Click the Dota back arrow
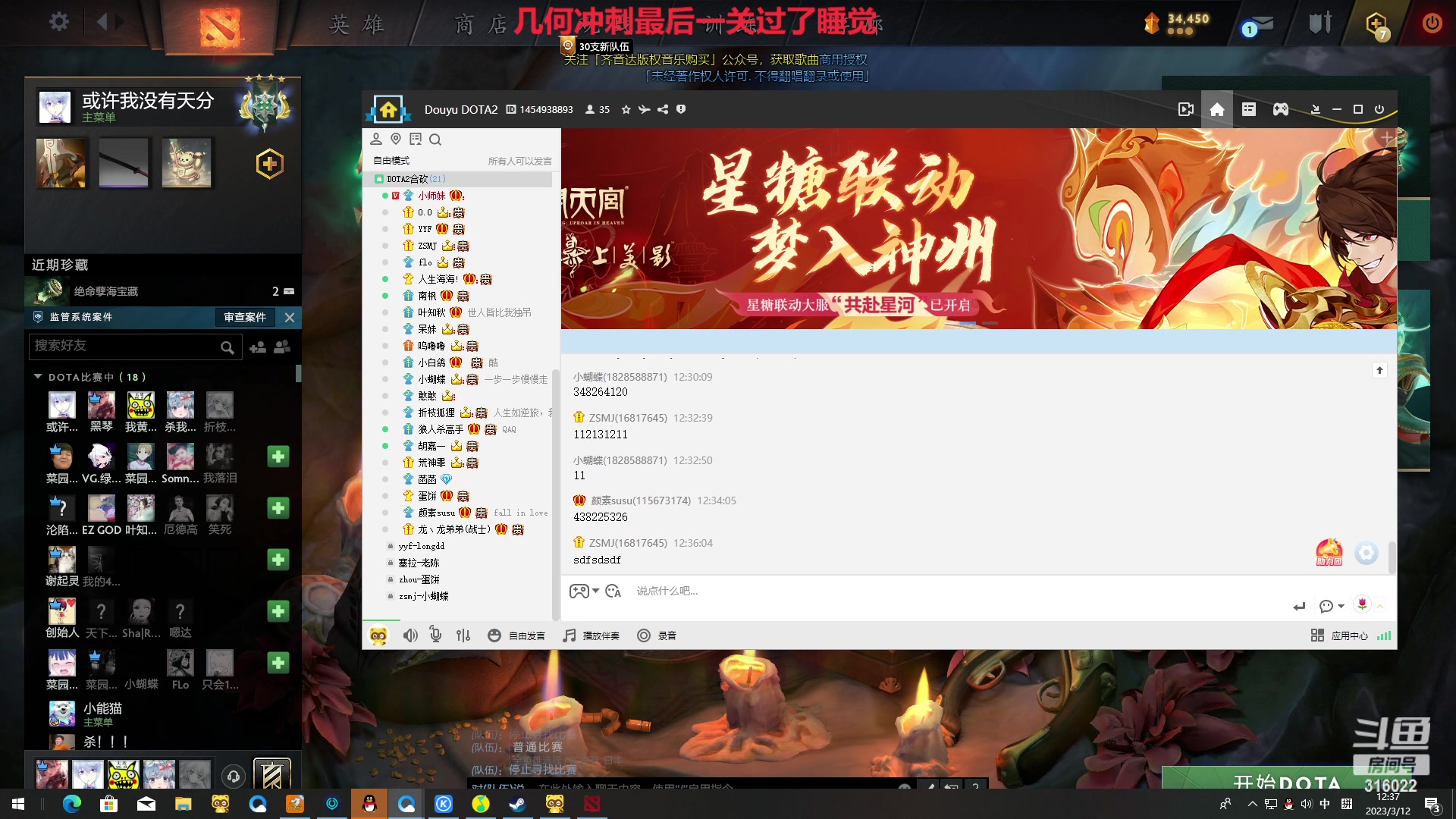The image size is (1456, 819). tap(102, 22)
